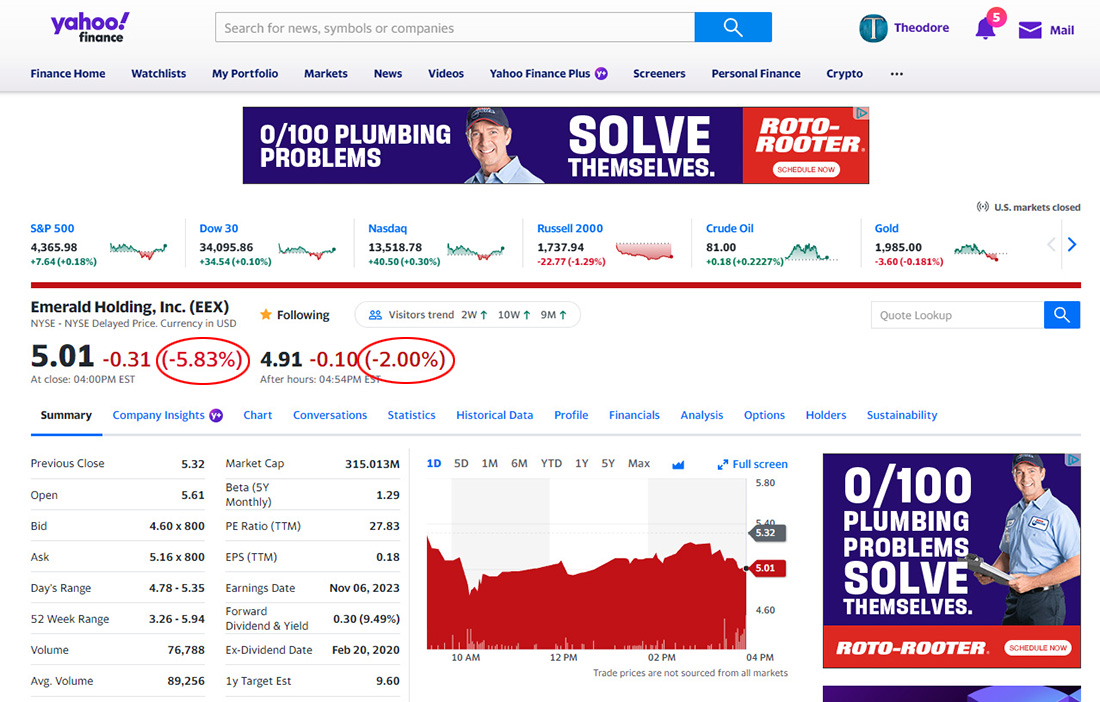Click the search news and symbols field
The width and height of the screenshot is (1100, 702).
[455, 27]
